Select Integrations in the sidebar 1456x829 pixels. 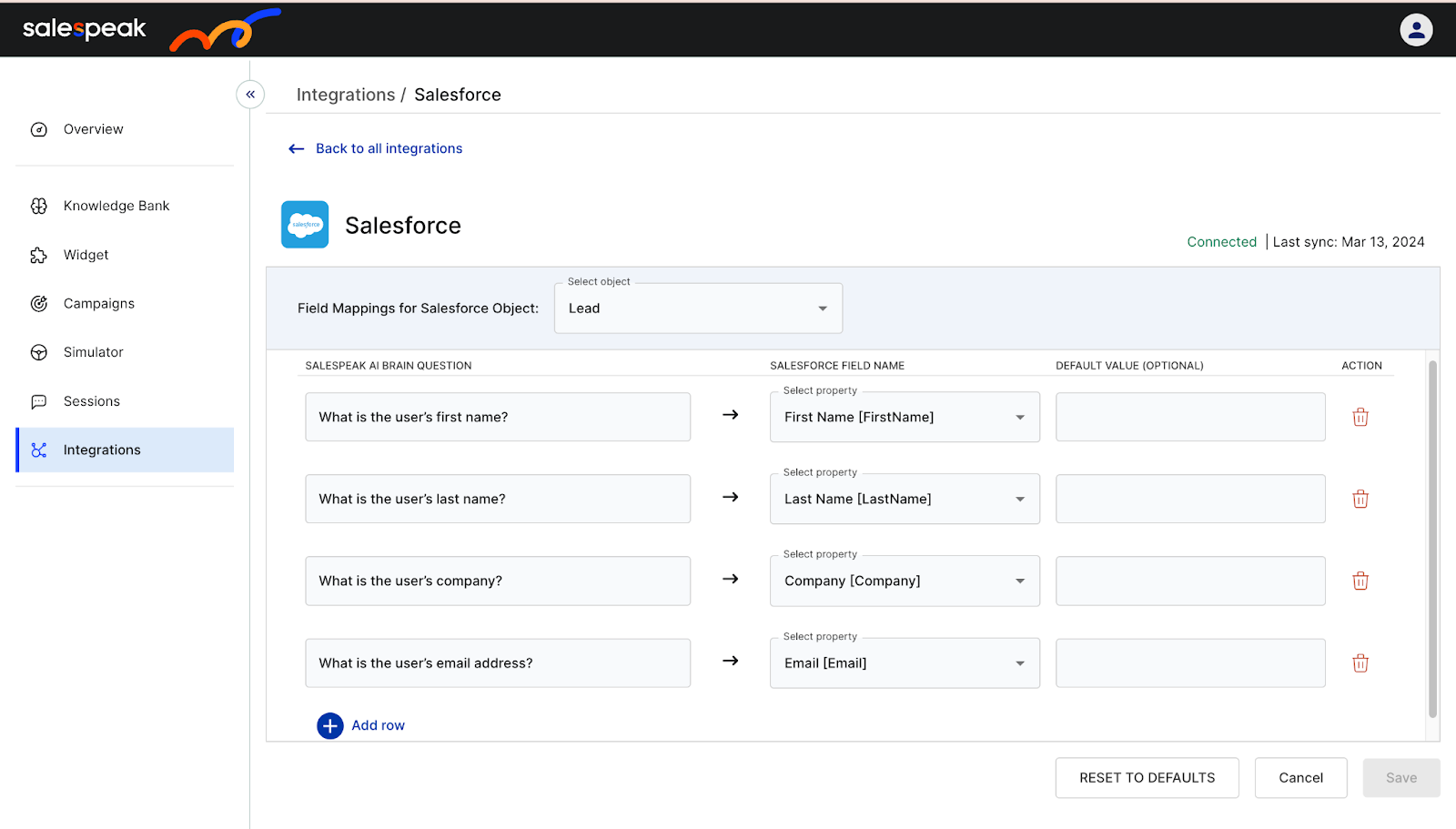(x=125, y=450)
